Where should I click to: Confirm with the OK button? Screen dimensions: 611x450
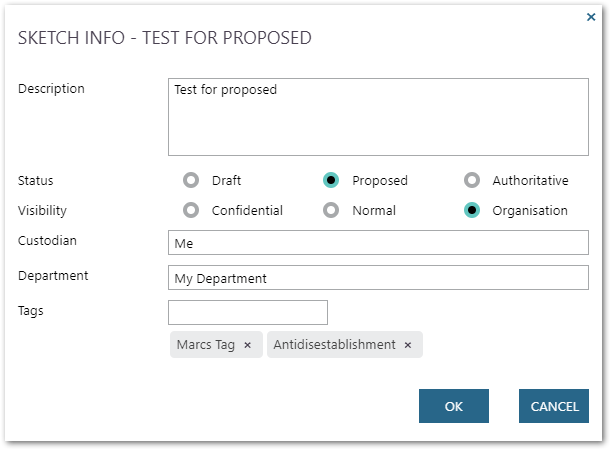[454, 406]
